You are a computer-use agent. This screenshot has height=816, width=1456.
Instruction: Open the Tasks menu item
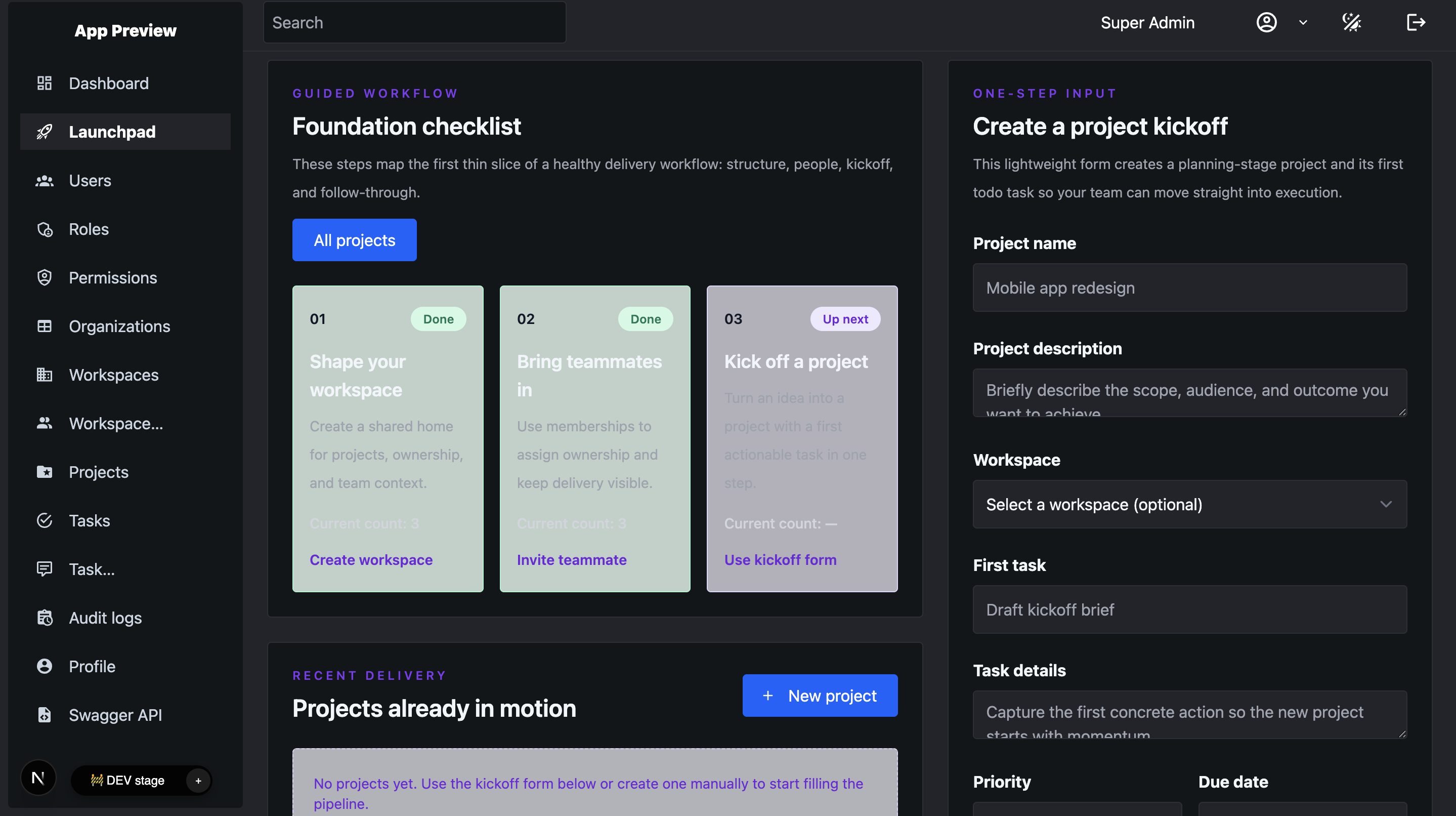125,521
